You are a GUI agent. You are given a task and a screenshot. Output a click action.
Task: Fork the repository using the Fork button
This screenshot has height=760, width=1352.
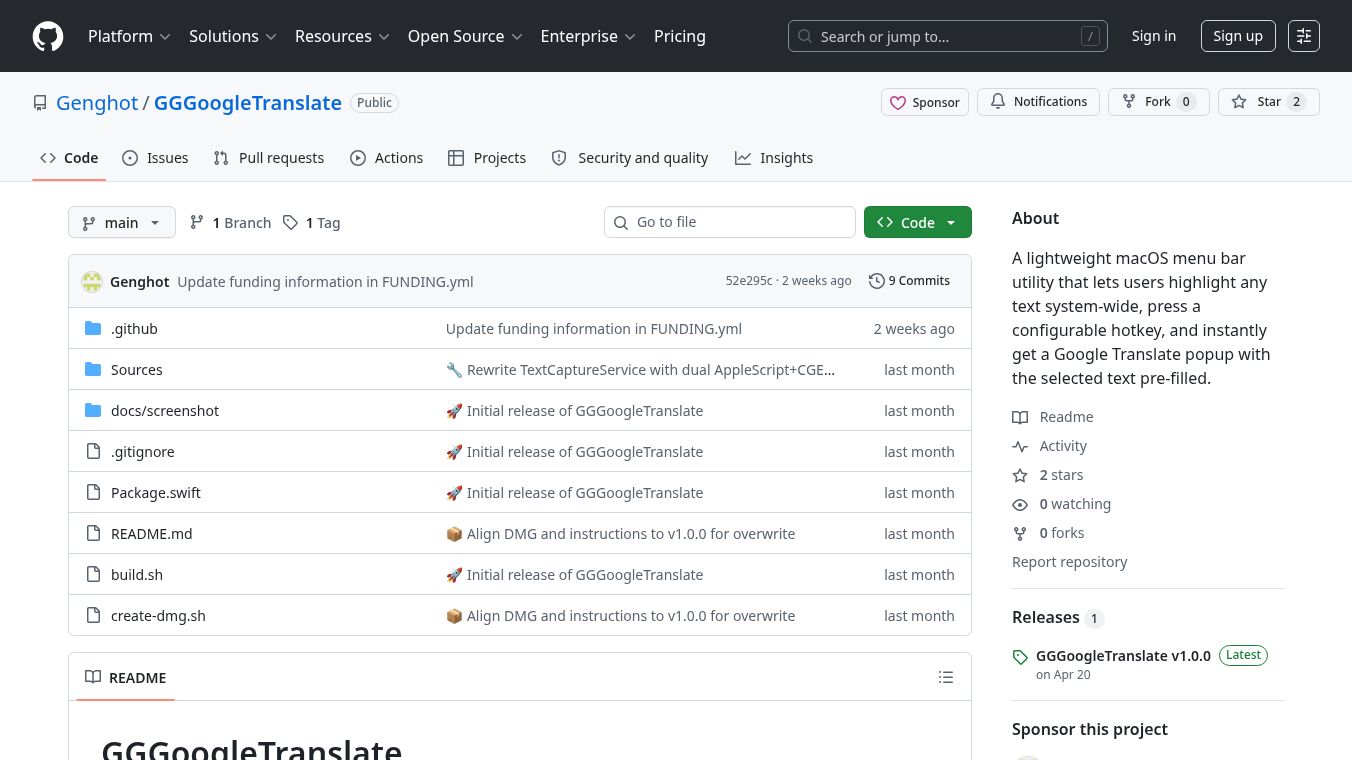tap(1158, 102)
